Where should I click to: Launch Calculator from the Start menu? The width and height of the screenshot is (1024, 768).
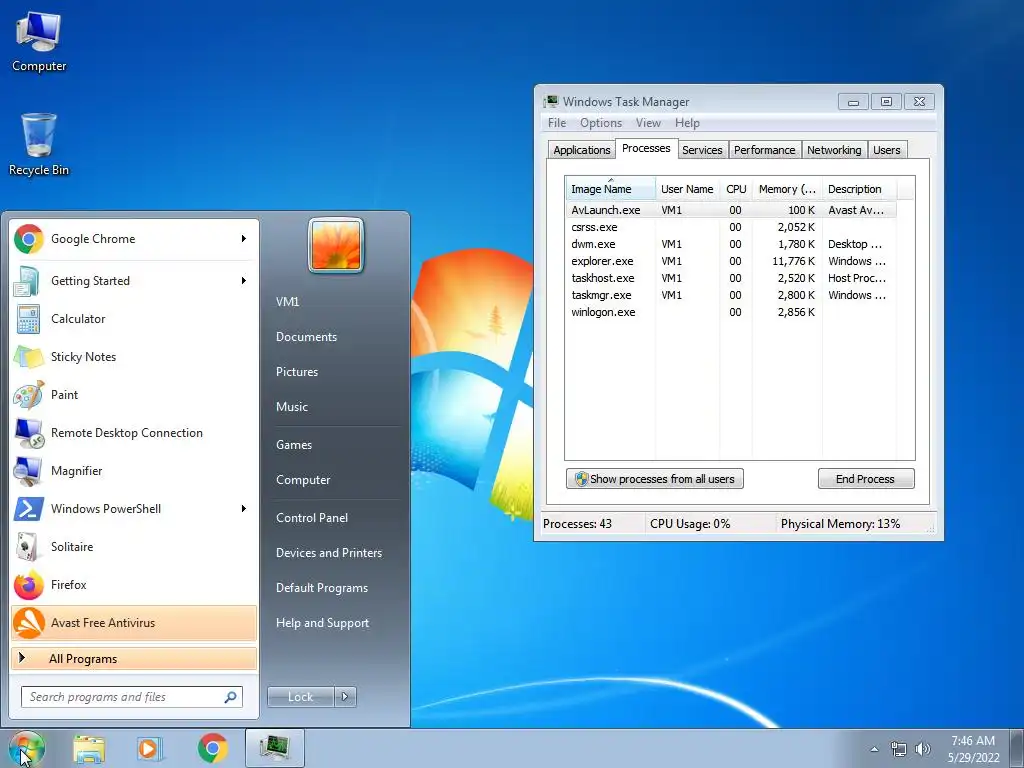pyautogui.click(x=134, y=319)
